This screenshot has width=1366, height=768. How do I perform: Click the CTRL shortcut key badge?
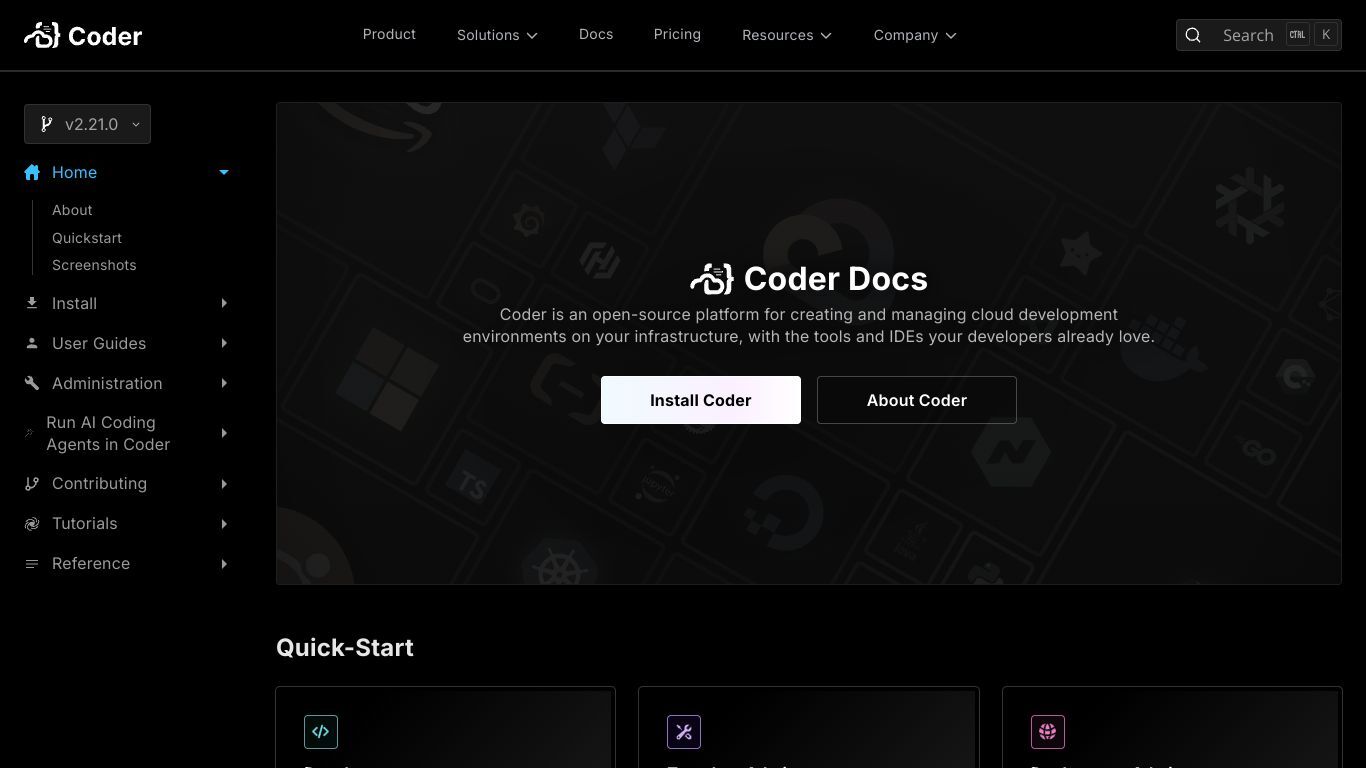click(1297, 34)
